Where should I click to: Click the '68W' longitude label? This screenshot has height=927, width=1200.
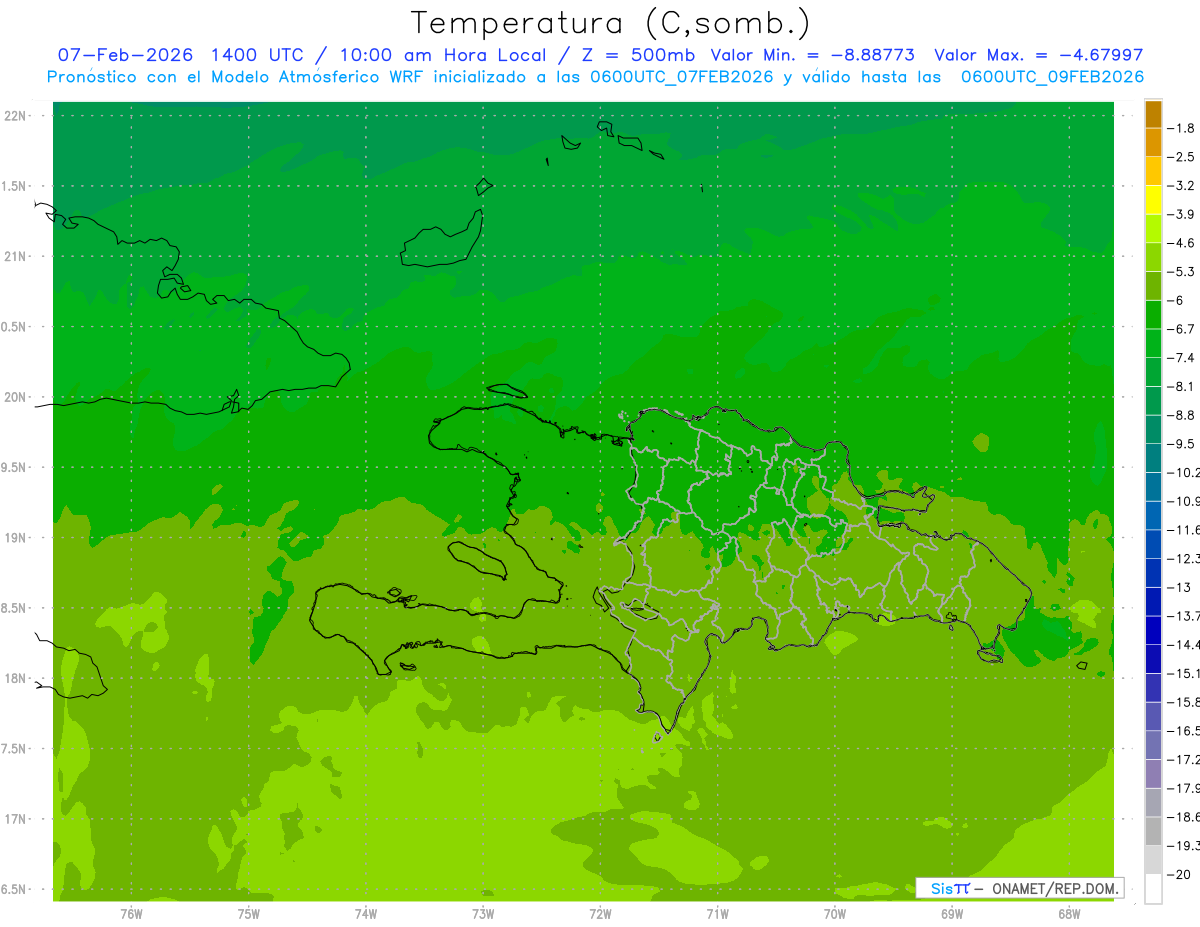[1068, 914]
